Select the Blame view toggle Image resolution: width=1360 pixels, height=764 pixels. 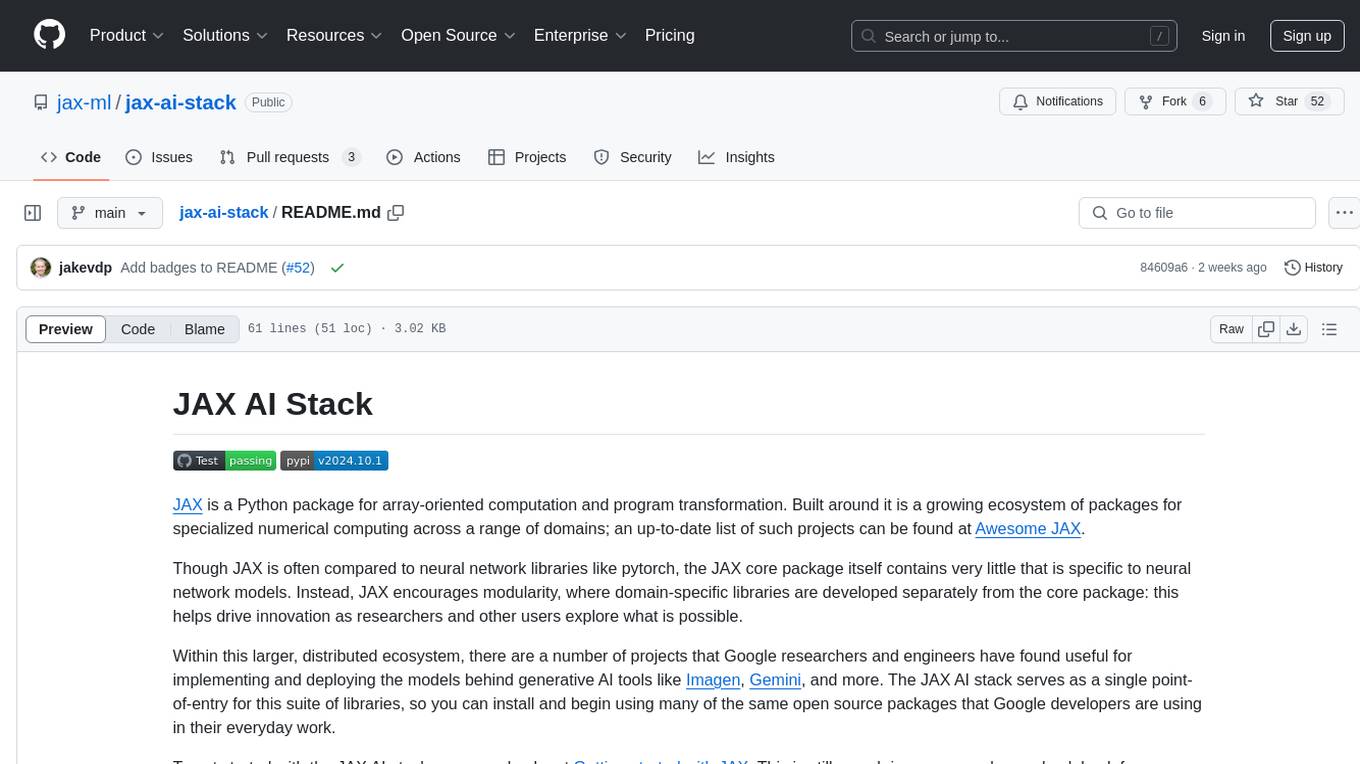205,329
